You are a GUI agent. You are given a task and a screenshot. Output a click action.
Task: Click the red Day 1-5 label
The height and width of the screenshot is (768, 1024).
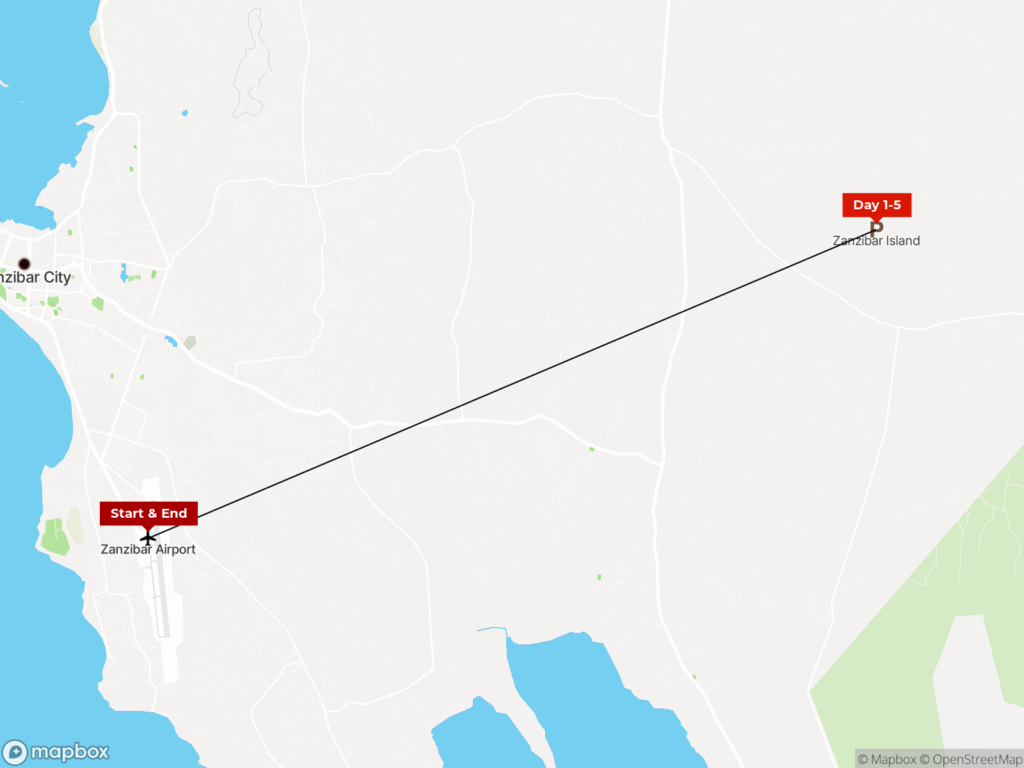[876, 205]
